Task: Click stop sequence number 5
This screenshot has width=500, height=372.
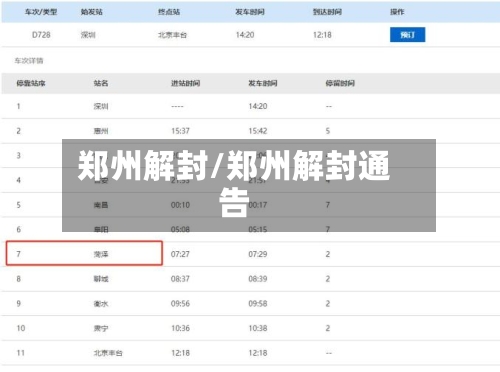Action: pos(19,205)
